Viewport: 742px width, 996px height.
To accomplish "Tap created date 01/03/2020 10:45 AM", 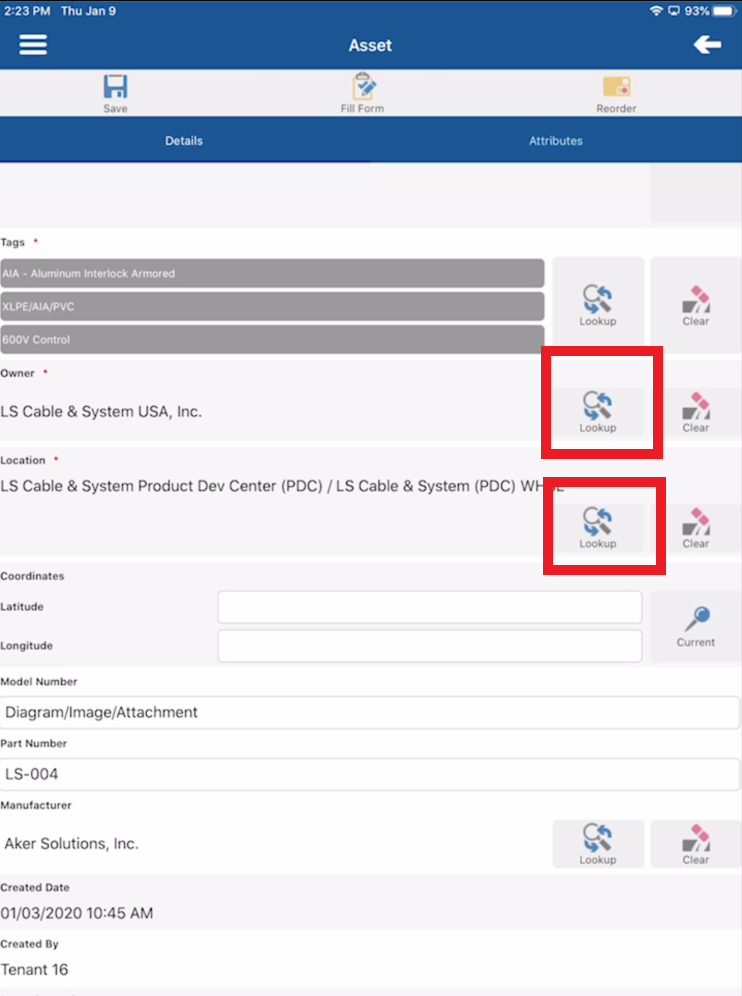I will tap(77, 913).
